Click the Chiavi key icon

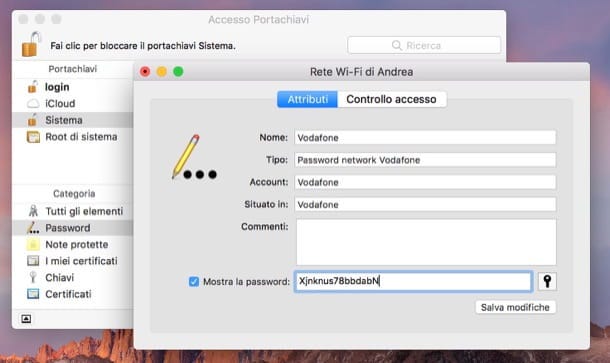pos(33,277)
